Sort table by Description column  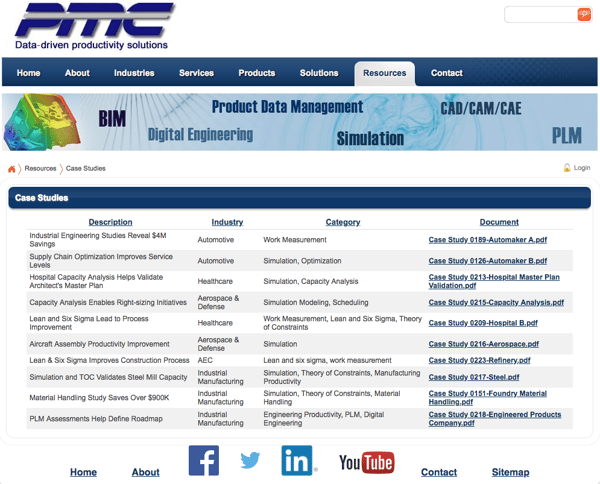[x=110, y=222]
